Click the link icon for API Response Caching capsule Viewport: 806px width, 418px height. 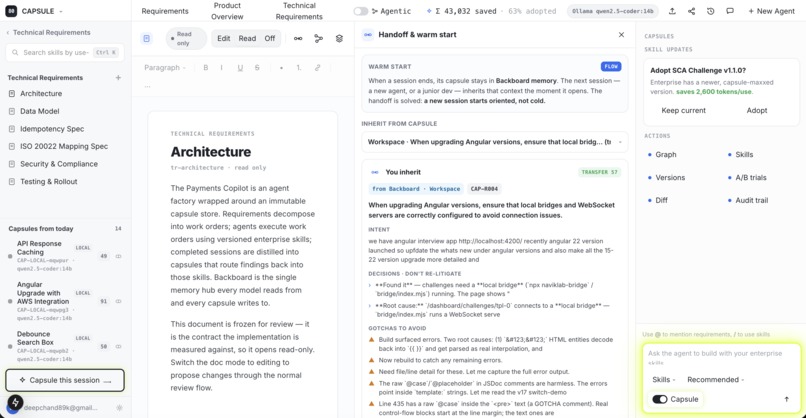[x=119, y=256]
